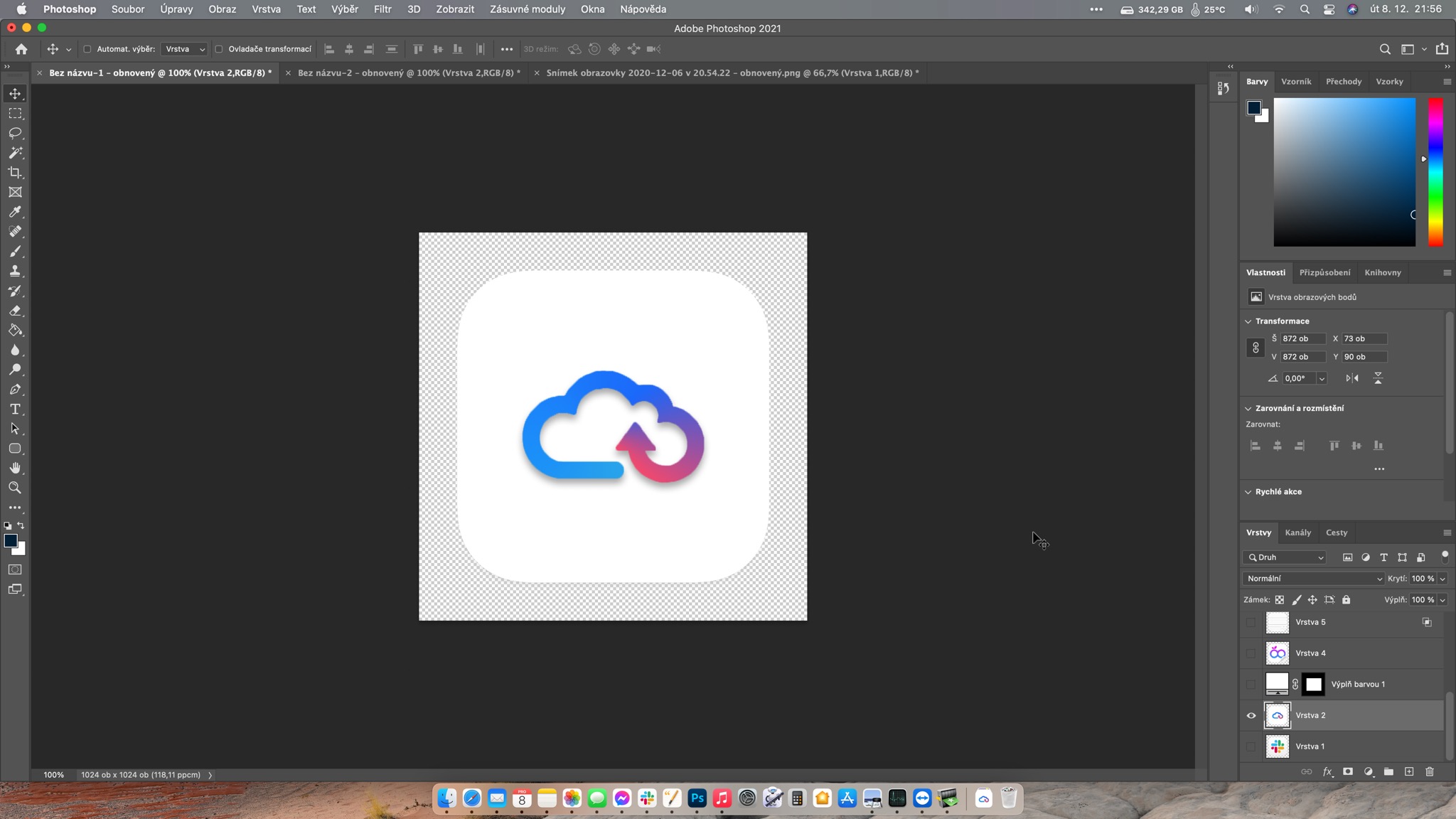Select the Horizontal Type tool
The width and height of the screenshot is (1456, 819).
[x=15, y=409]
